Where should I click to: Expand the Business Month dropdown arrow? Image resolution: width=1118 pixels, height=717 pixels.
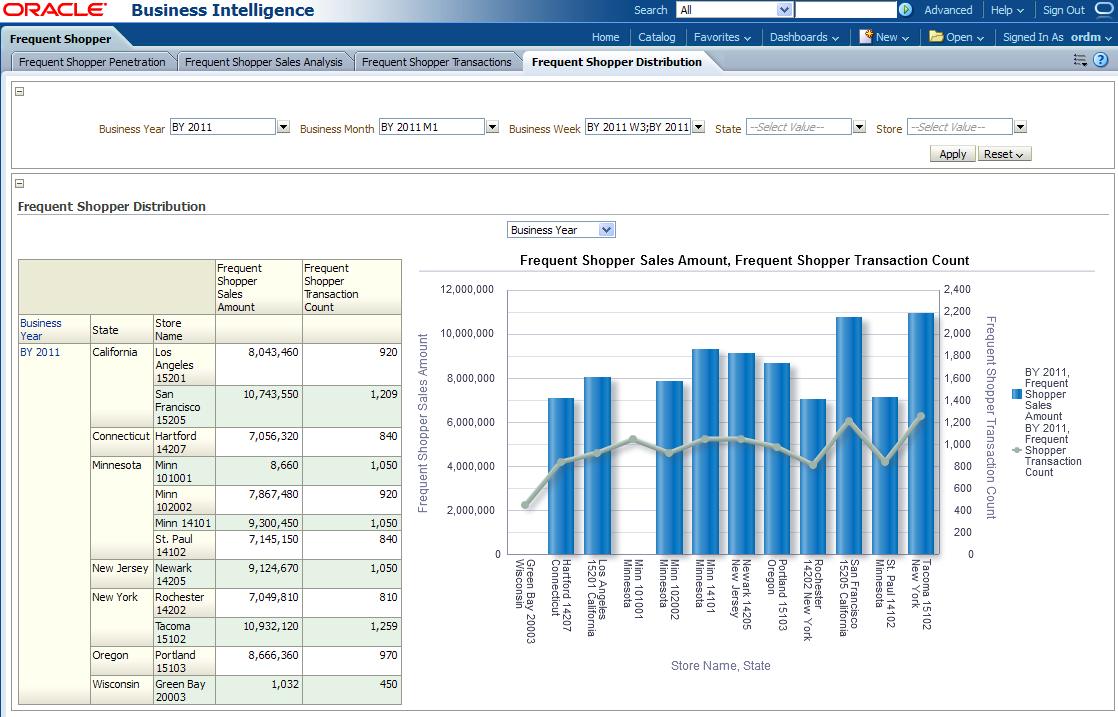coord(492,127)
